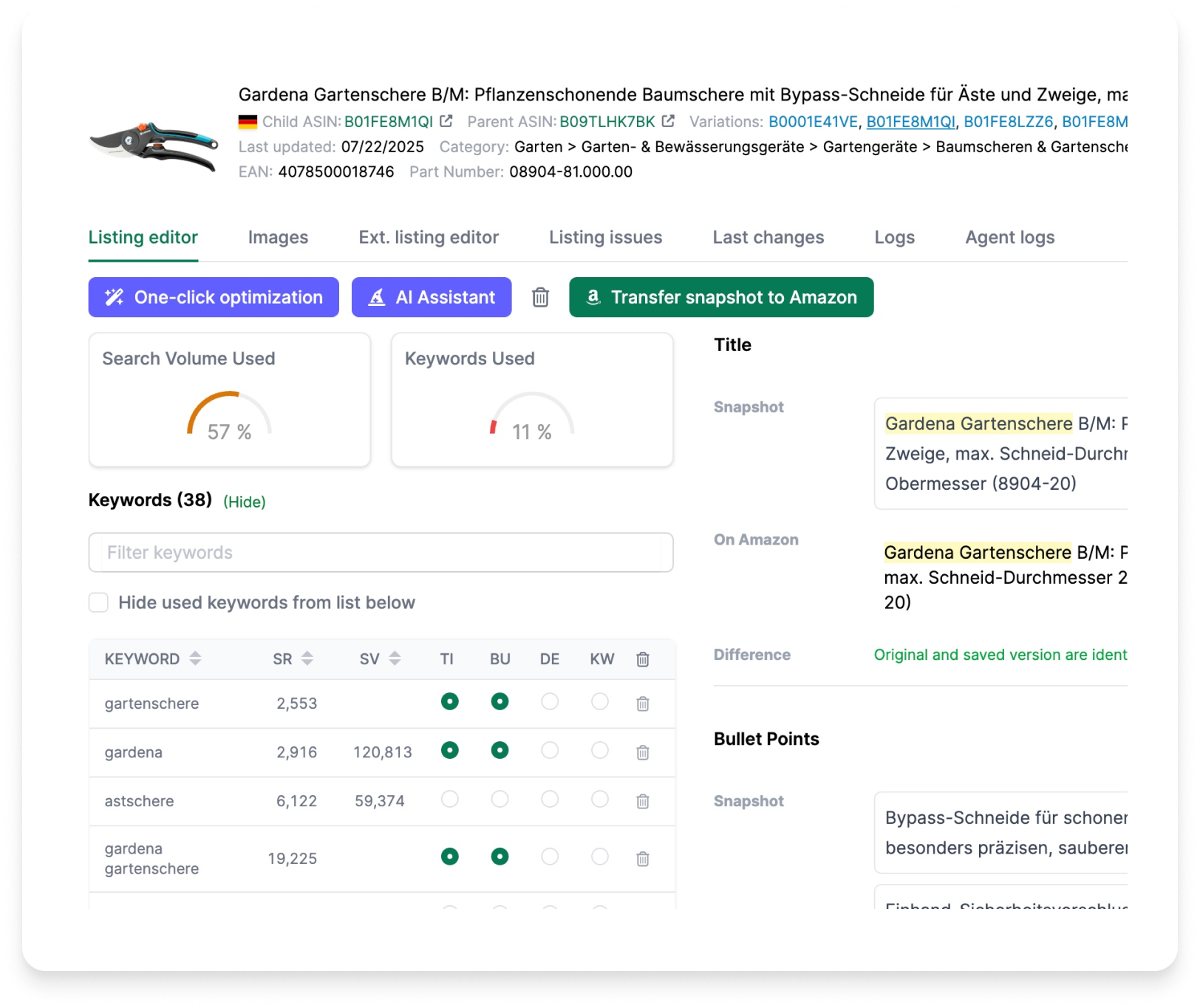Screen dimensions: 1200x1008
Task: Open the AI Assistant
Action: pyautogui.click(x=432, y=297)
